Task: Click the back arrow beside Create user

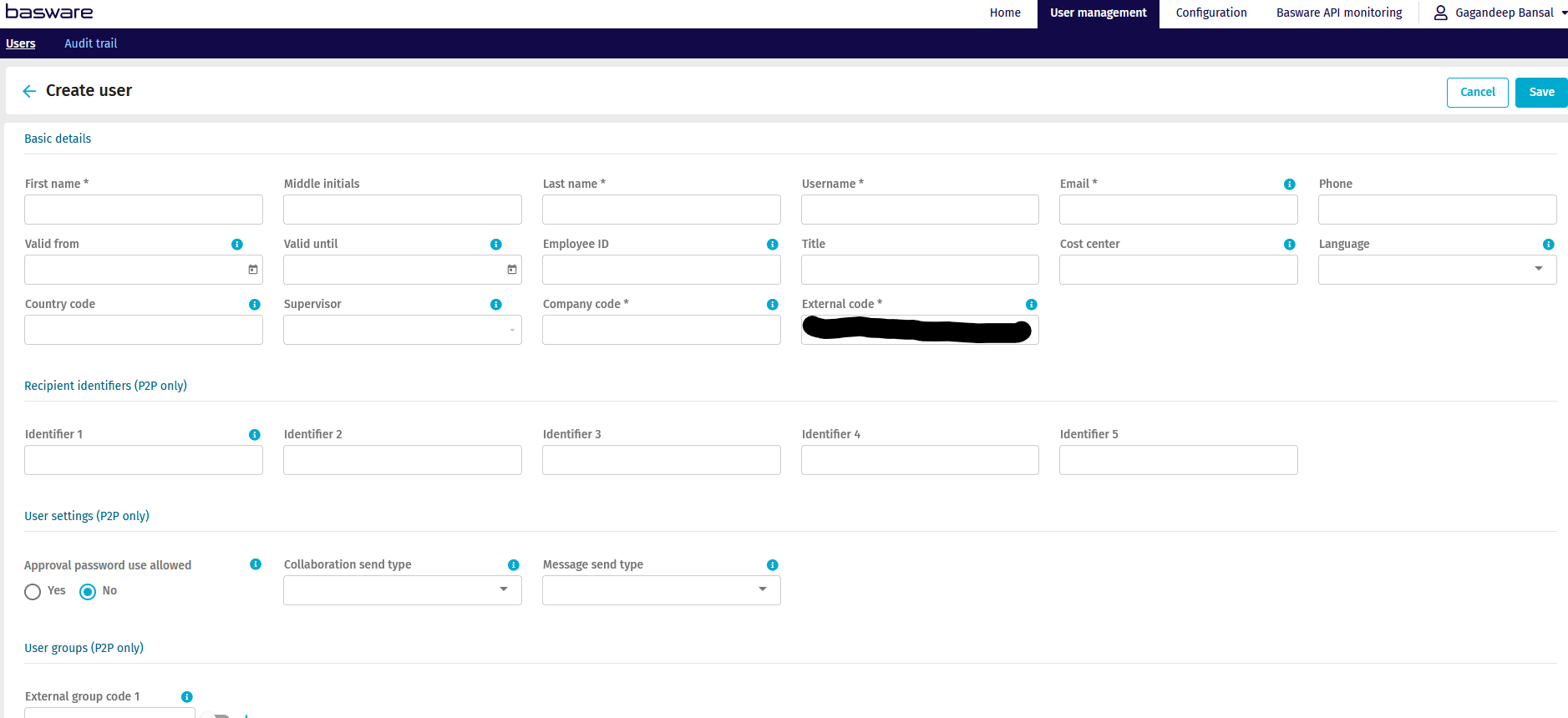Action: click(29, 91)
